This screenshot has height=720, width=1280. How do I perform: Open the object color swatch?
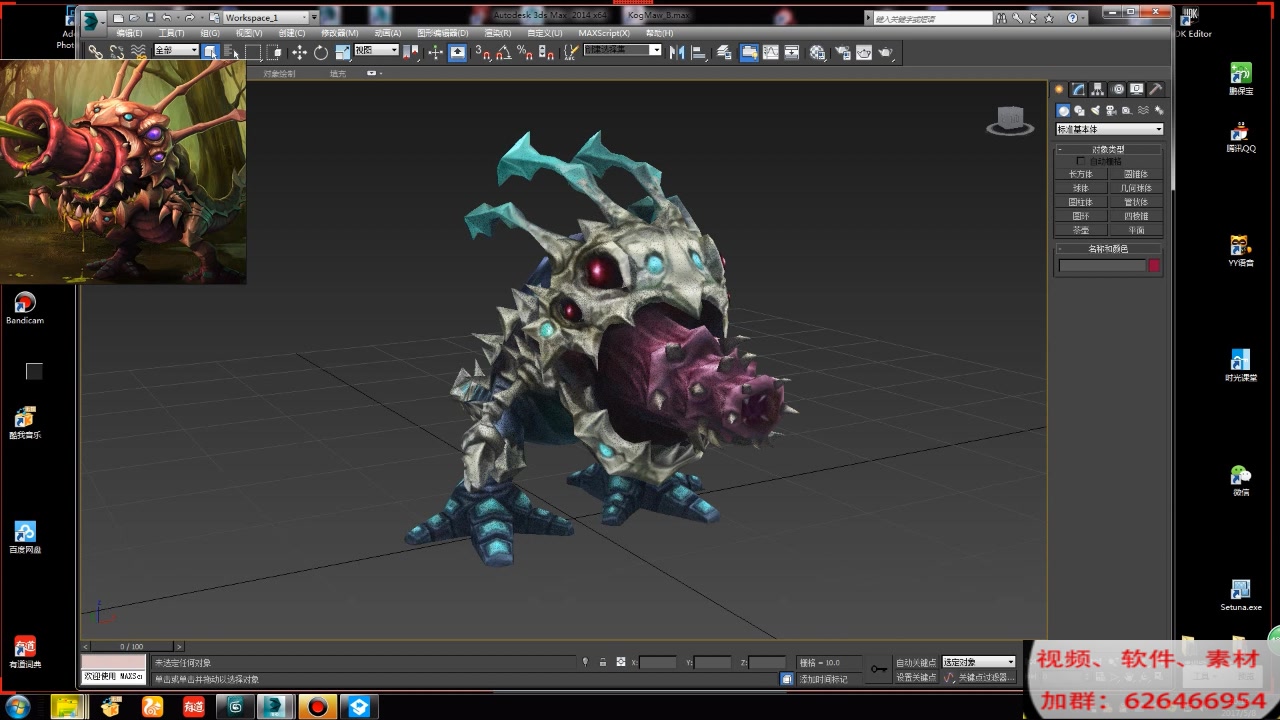pos(1154,265)
